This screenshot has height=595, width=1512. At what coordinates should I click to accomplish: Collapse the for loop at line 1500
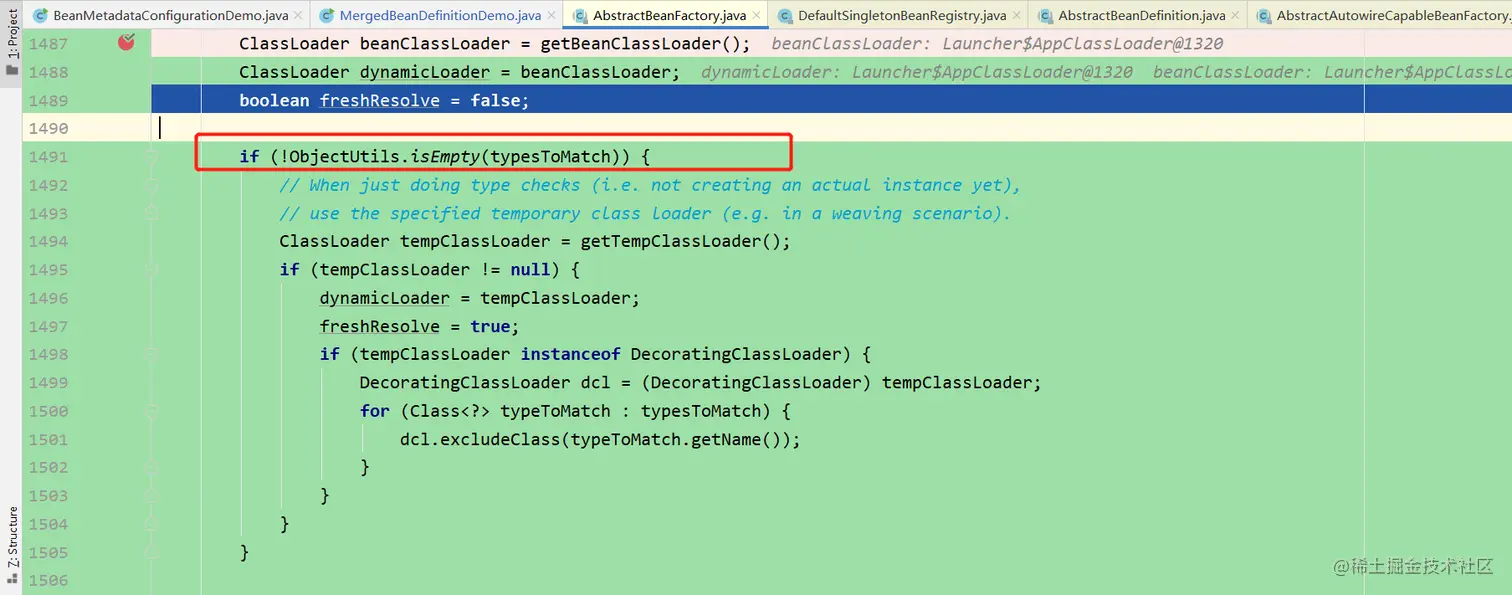pyautogui.click(x=151, y=411)
